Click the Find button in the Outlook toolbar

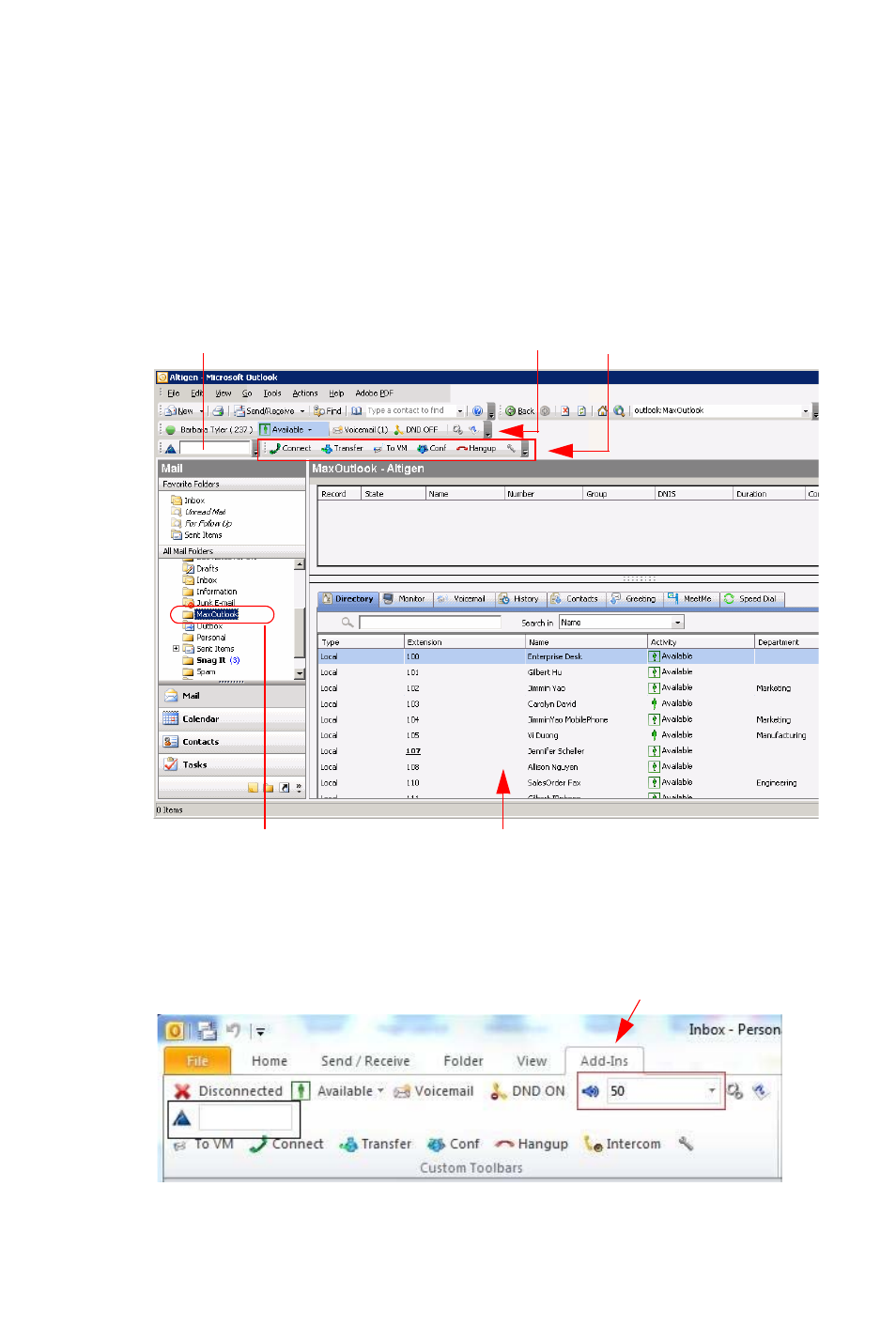coord(328,411)
